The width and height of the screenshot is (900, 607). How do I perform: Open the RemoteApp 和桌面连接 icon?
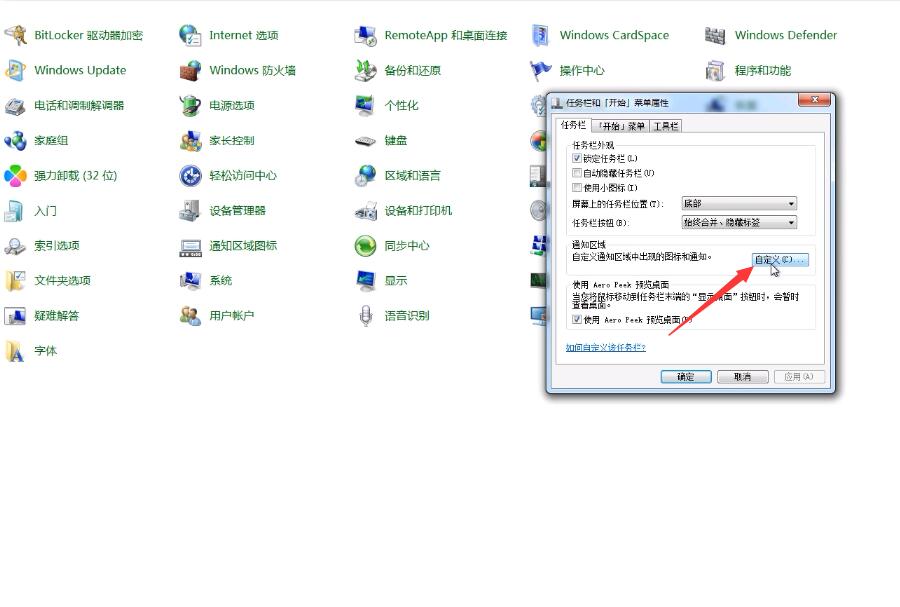366,36
